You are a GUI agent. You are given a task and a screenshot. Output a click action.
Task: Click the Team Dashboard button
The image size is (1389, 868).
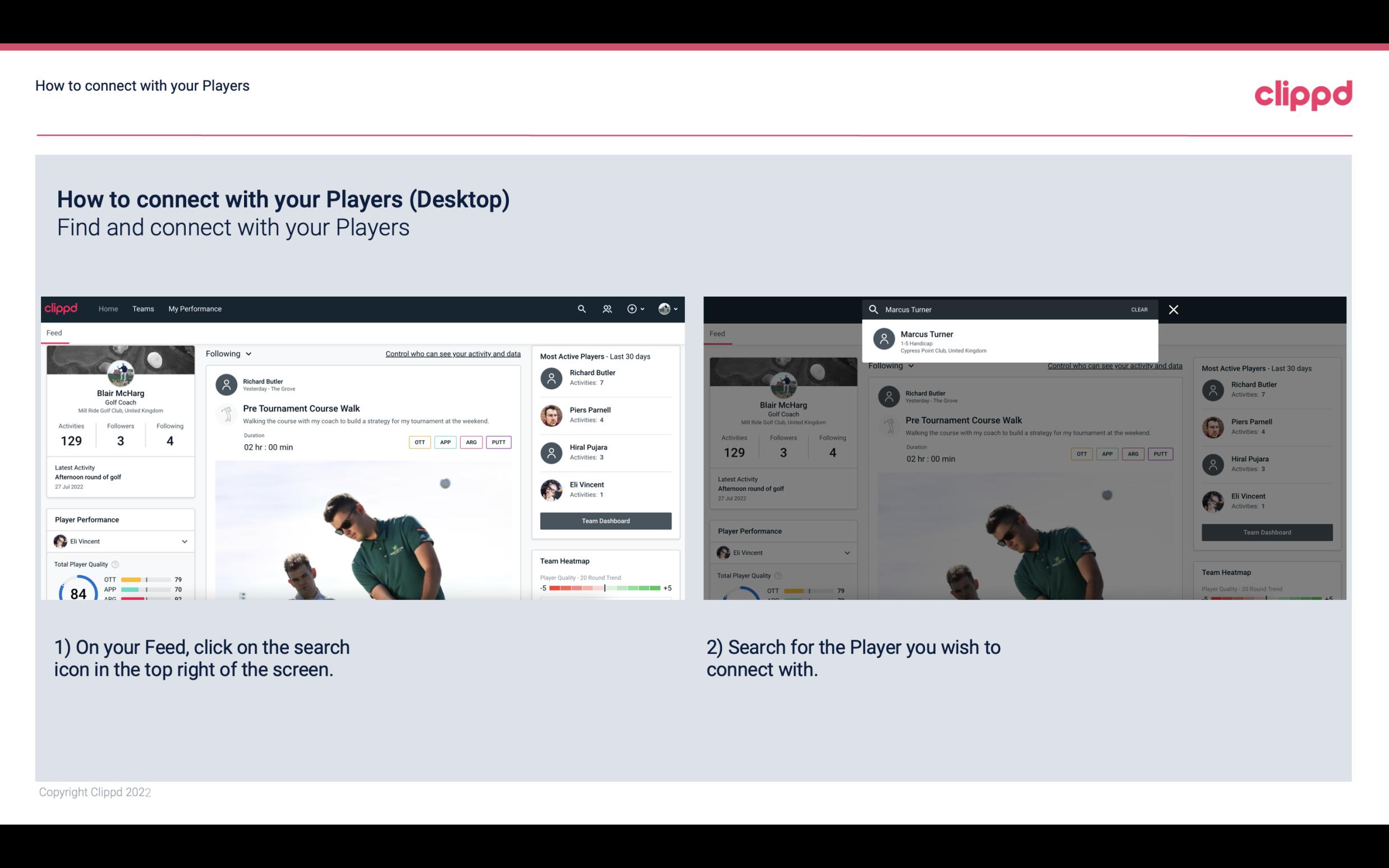[x=604, y=520]
